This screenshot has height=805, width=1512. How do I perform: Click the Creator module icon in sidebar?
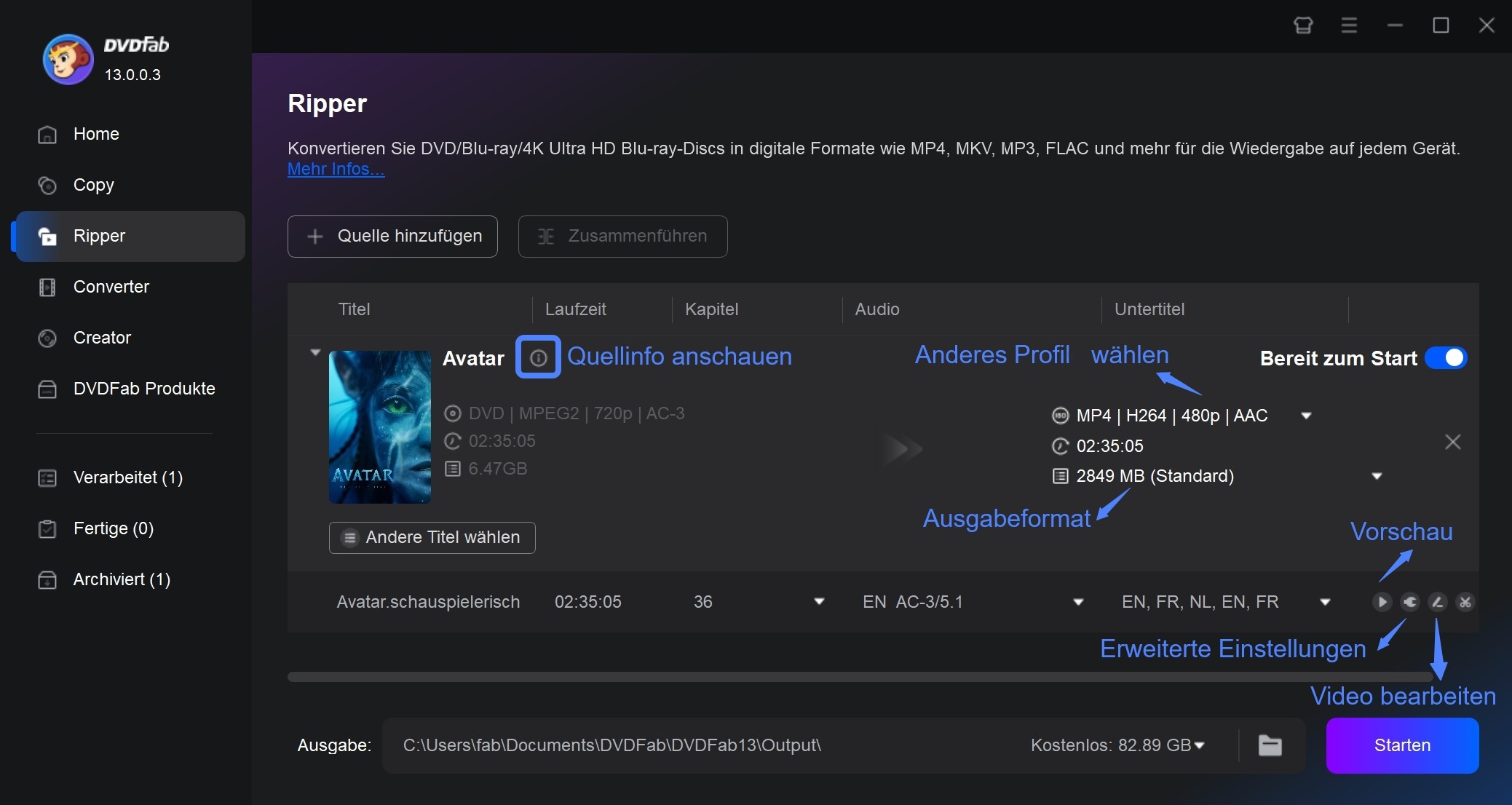pyautogui.click(x=48, y=338)
